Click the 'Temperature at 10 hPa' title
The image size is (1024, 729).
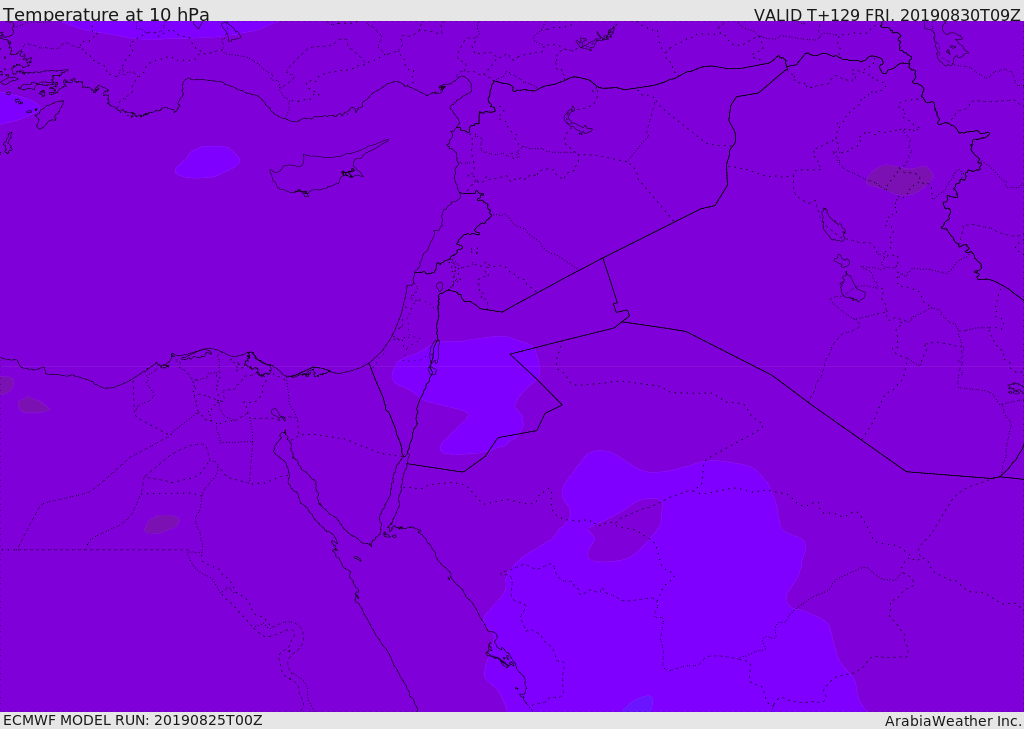[x=106, y=14]
